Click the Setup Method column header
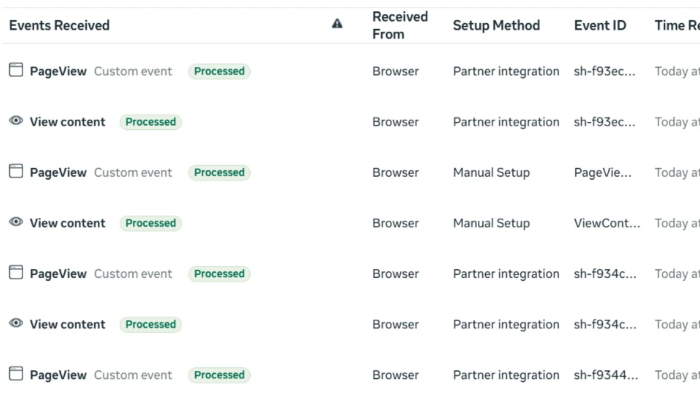The image size is (700, 394). pyautogui.click(x=496, y=25)
